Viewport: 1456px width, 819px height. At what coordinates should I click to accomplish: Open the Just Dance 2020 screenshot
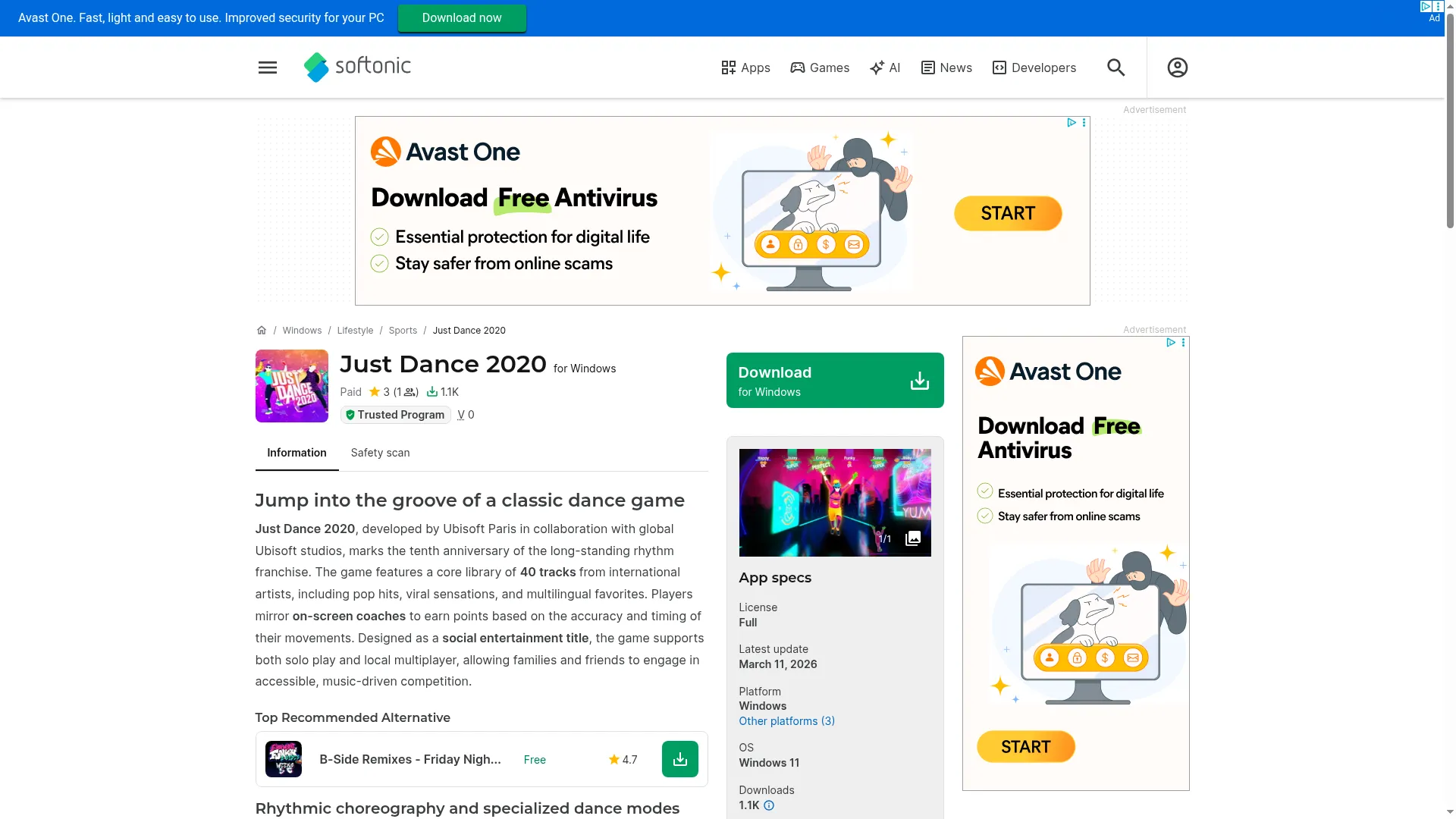(x=835, y=503)
